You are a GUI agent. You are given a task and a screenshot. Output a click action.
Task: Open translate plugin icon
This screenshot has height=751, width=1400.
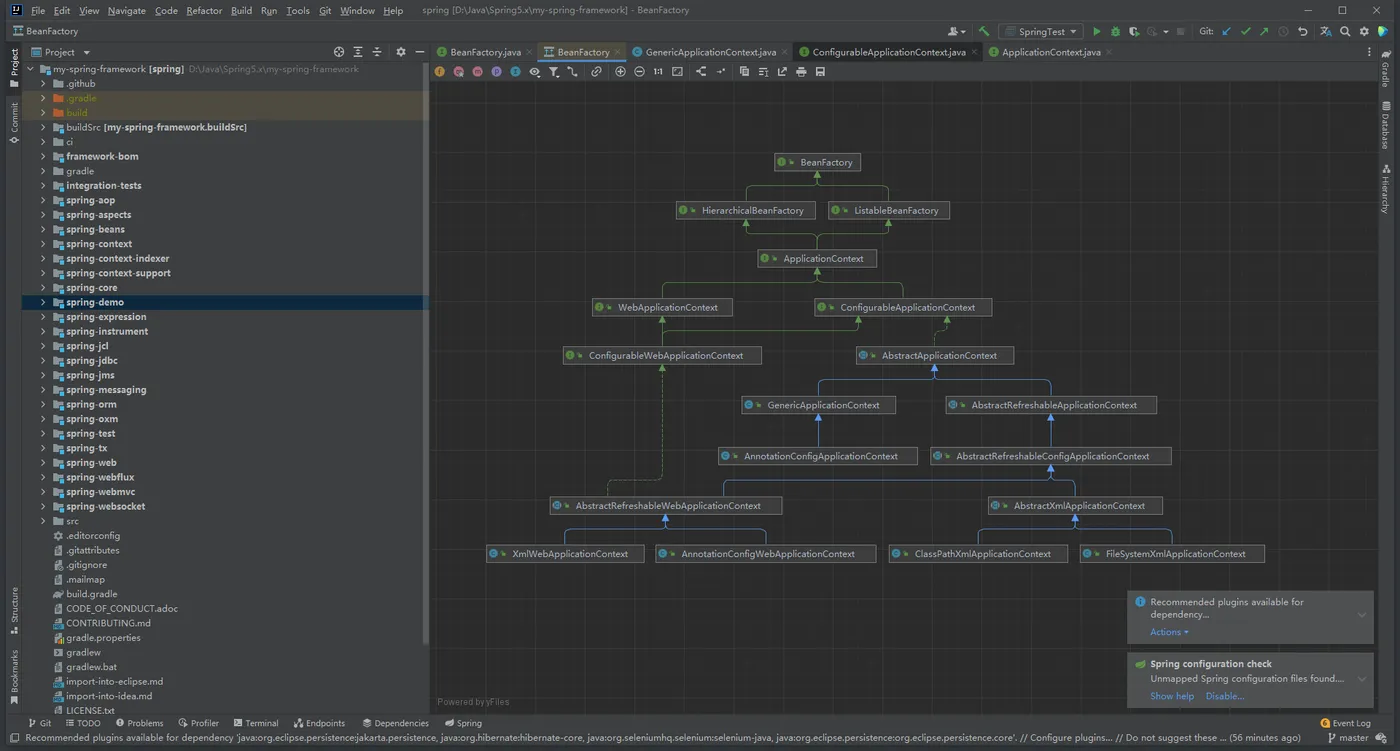(x=1326, y=31)
